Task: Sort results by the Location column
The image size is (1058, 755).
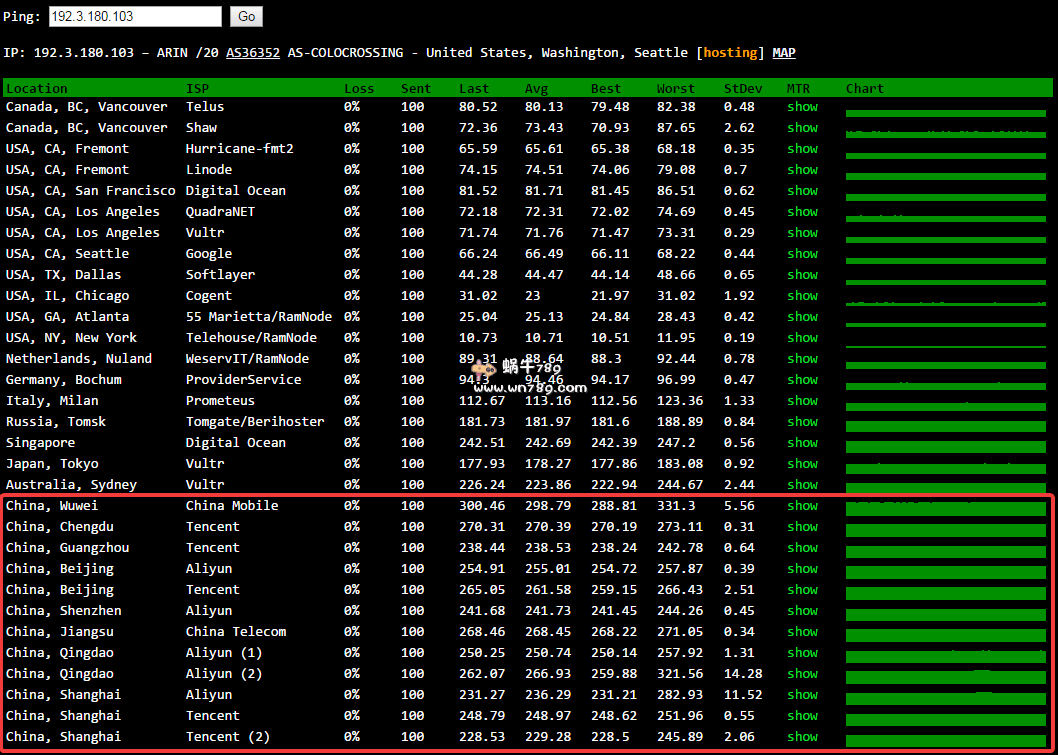Action: [36, 88]
